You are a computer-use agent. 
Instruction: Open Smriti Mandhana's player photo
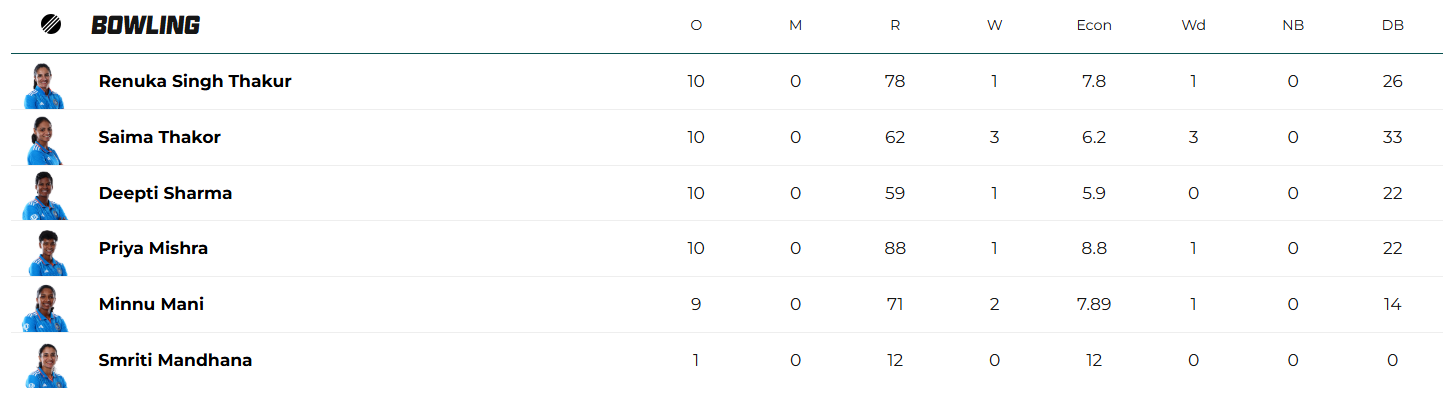coord(45,363)
